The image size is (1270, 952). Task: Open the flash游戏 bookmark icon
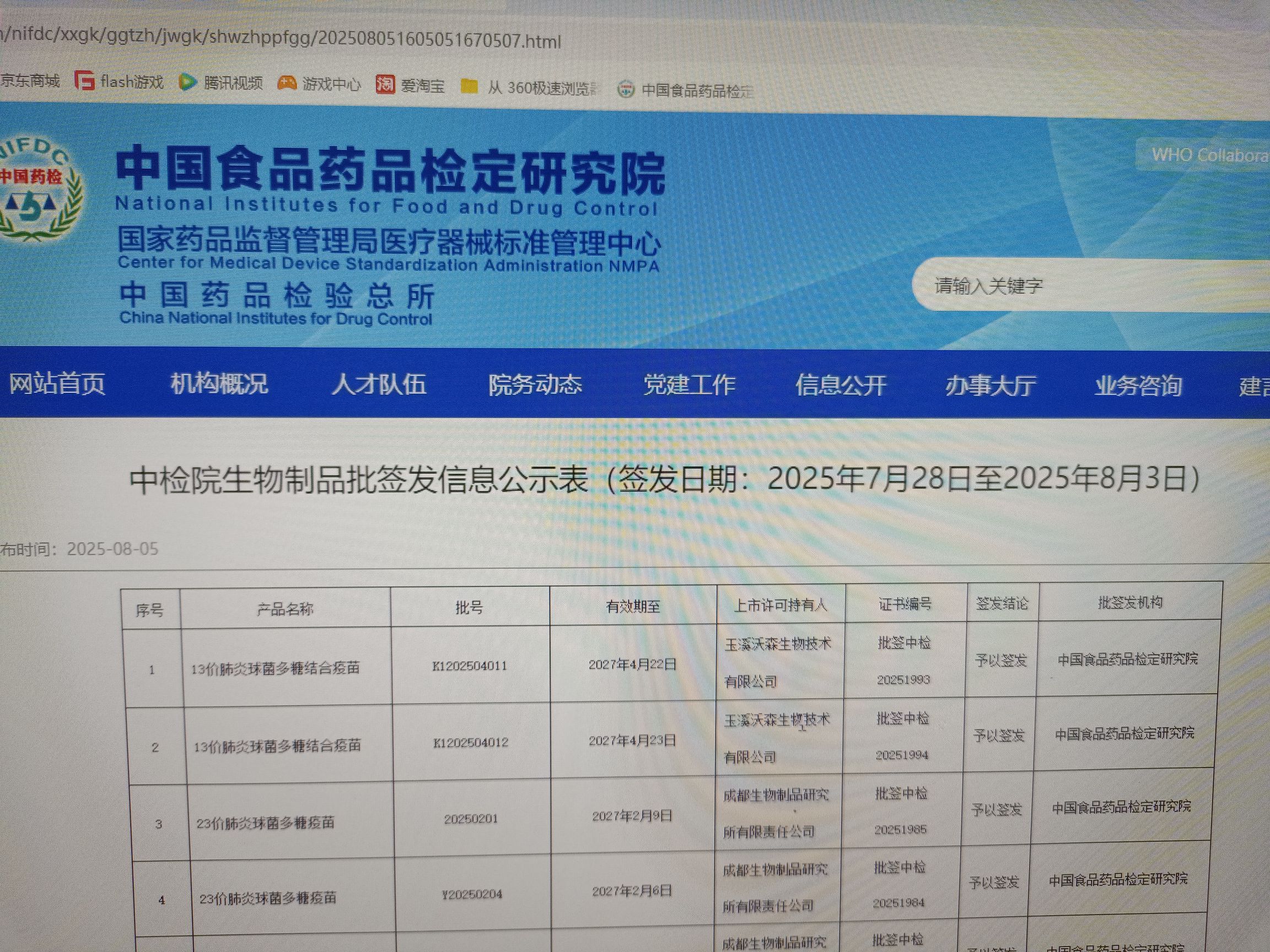tap(84, 81)
